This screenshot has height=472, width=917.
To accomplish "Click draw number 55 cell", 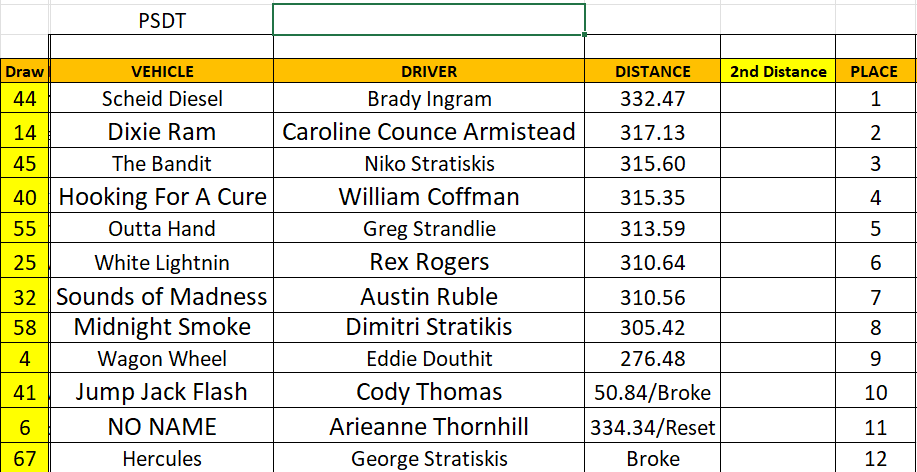I will pyautogui.click(x=25, y=228).
